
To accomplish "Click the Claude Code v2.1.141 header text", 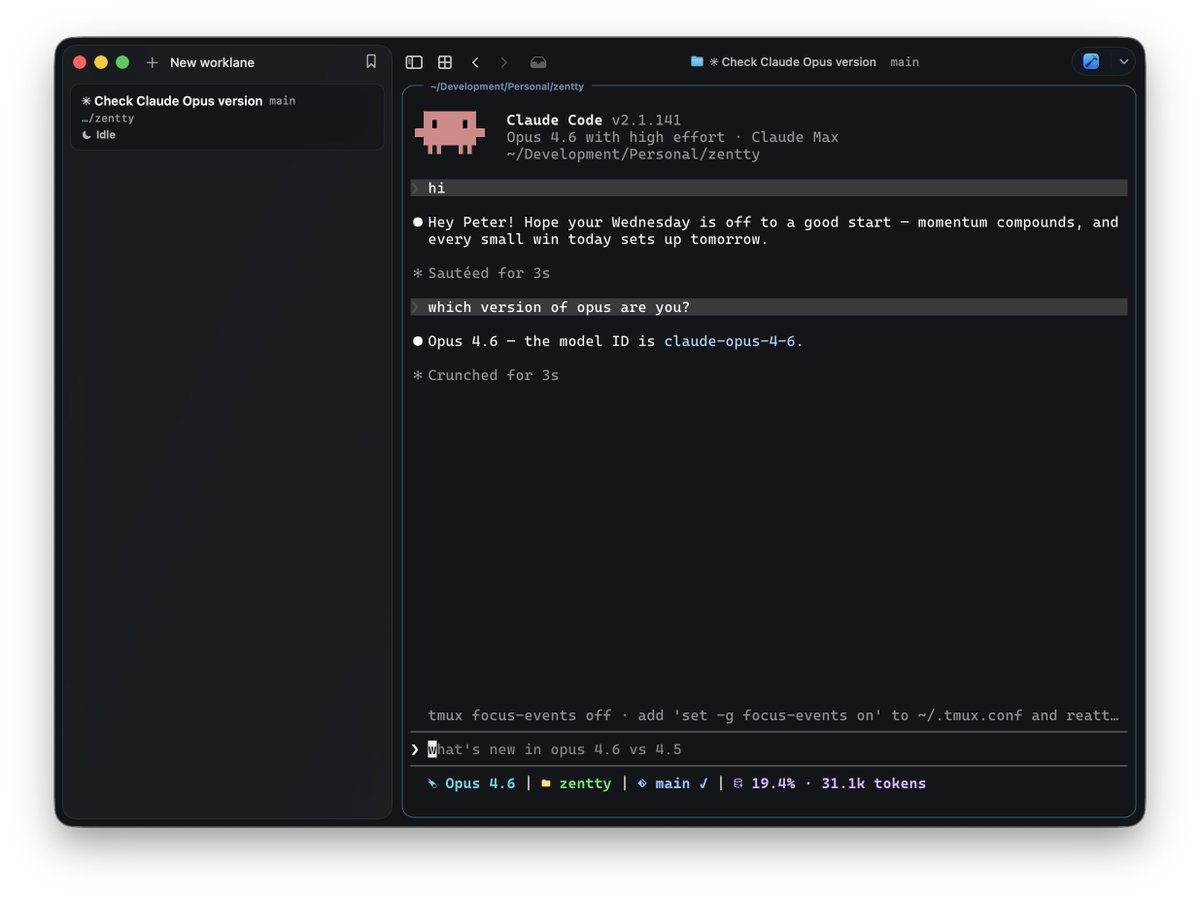I will (x=594, y=120).
